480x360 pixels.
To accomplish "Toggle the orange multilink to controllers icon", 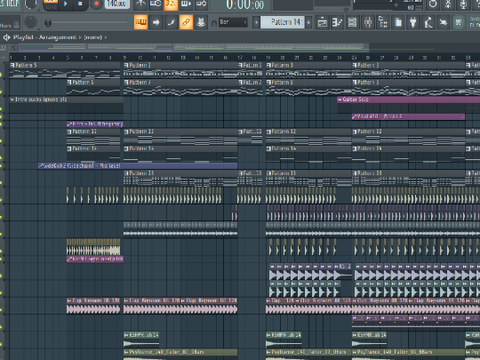I will pos(186,22).
